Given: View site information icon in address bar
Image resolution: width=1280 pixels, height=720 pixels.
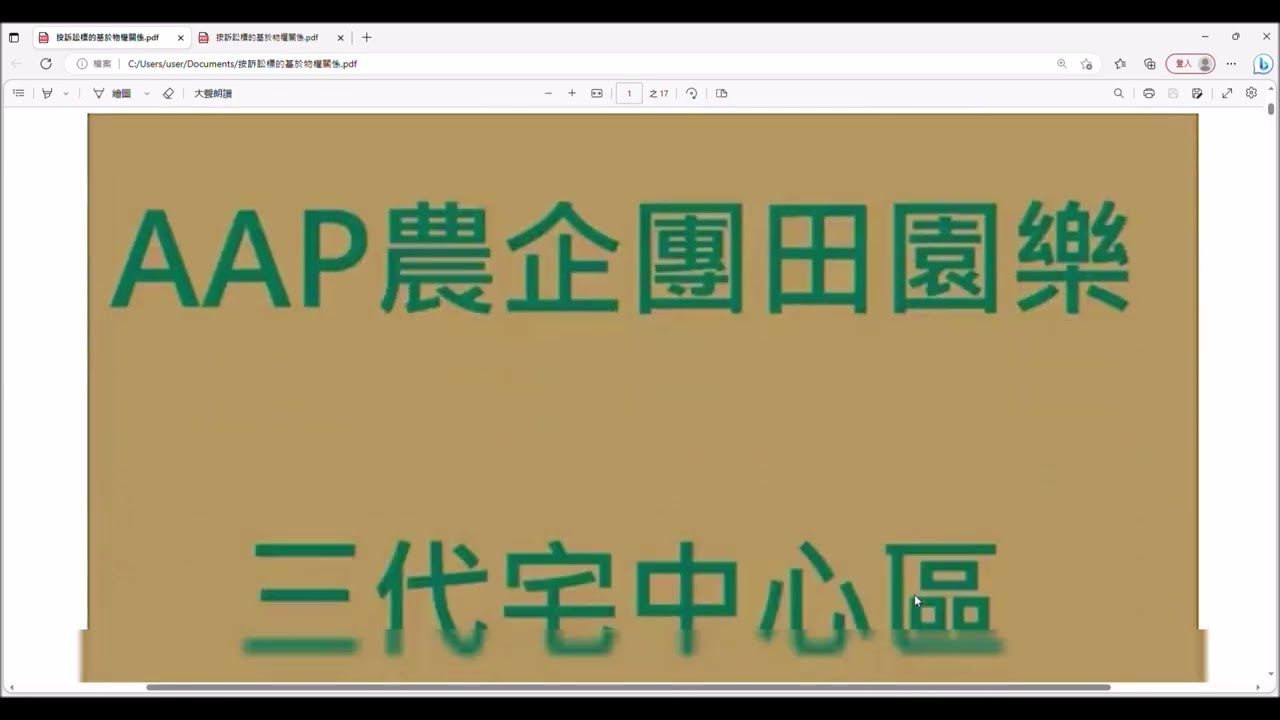Looking at the screenshot, I should pyautogui.click(x=82, y=63).
